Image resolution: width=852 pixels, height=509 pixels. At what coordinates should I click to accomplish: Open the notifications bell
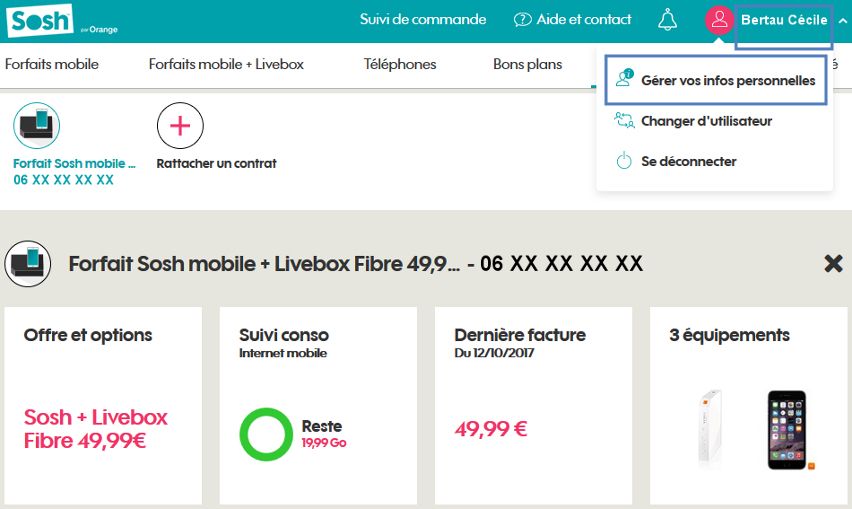point(667,20)
